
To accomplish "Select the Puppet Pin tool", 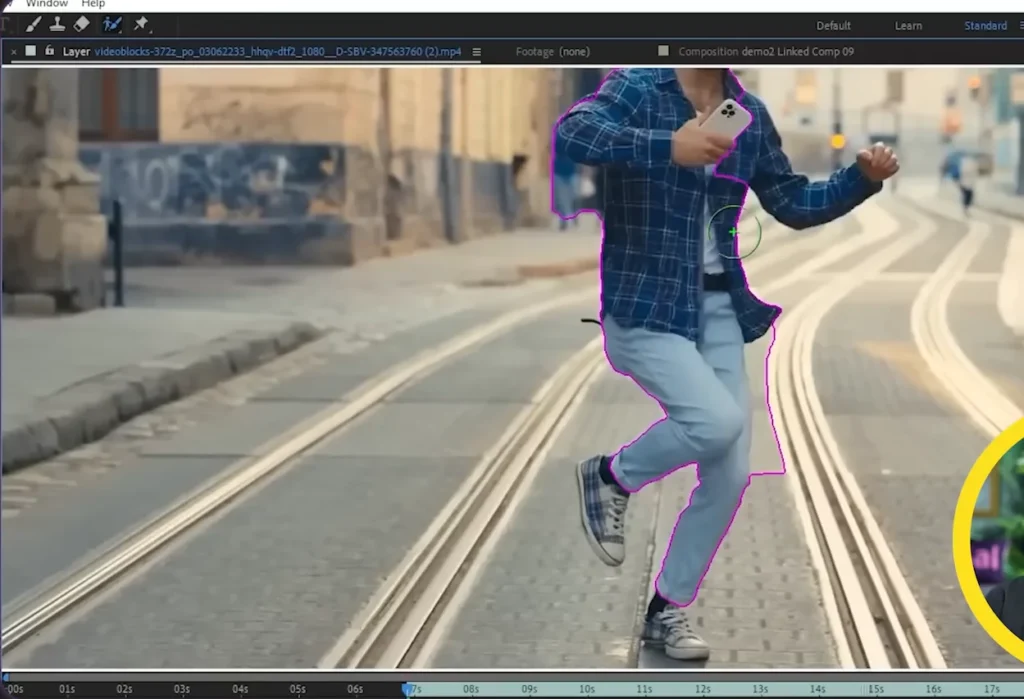I will pos(141,24).
